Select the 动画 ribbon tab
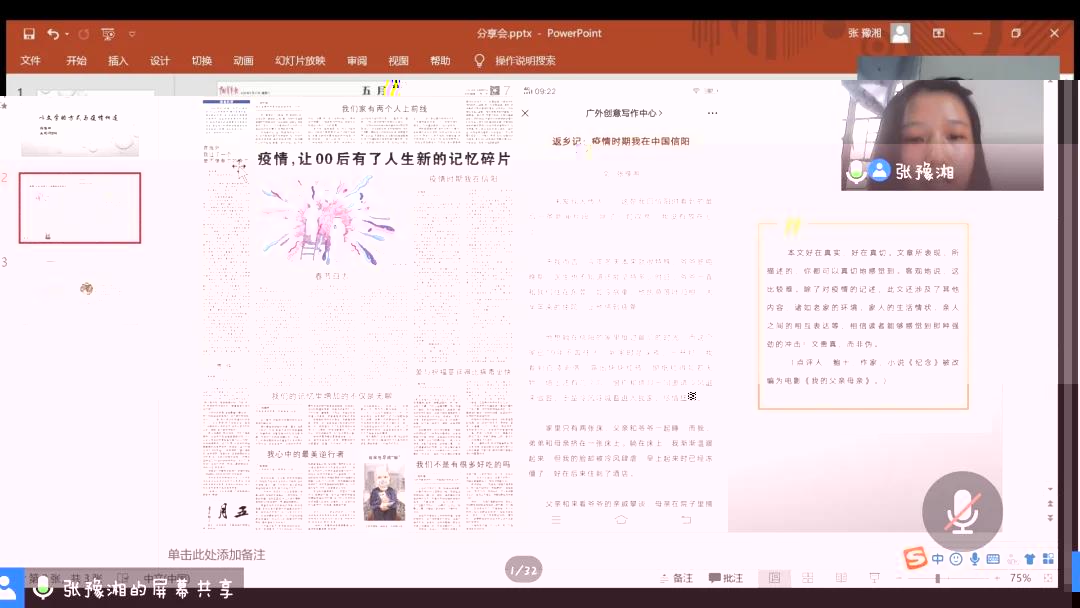The image size is (1080, 608). coord(243,61)
